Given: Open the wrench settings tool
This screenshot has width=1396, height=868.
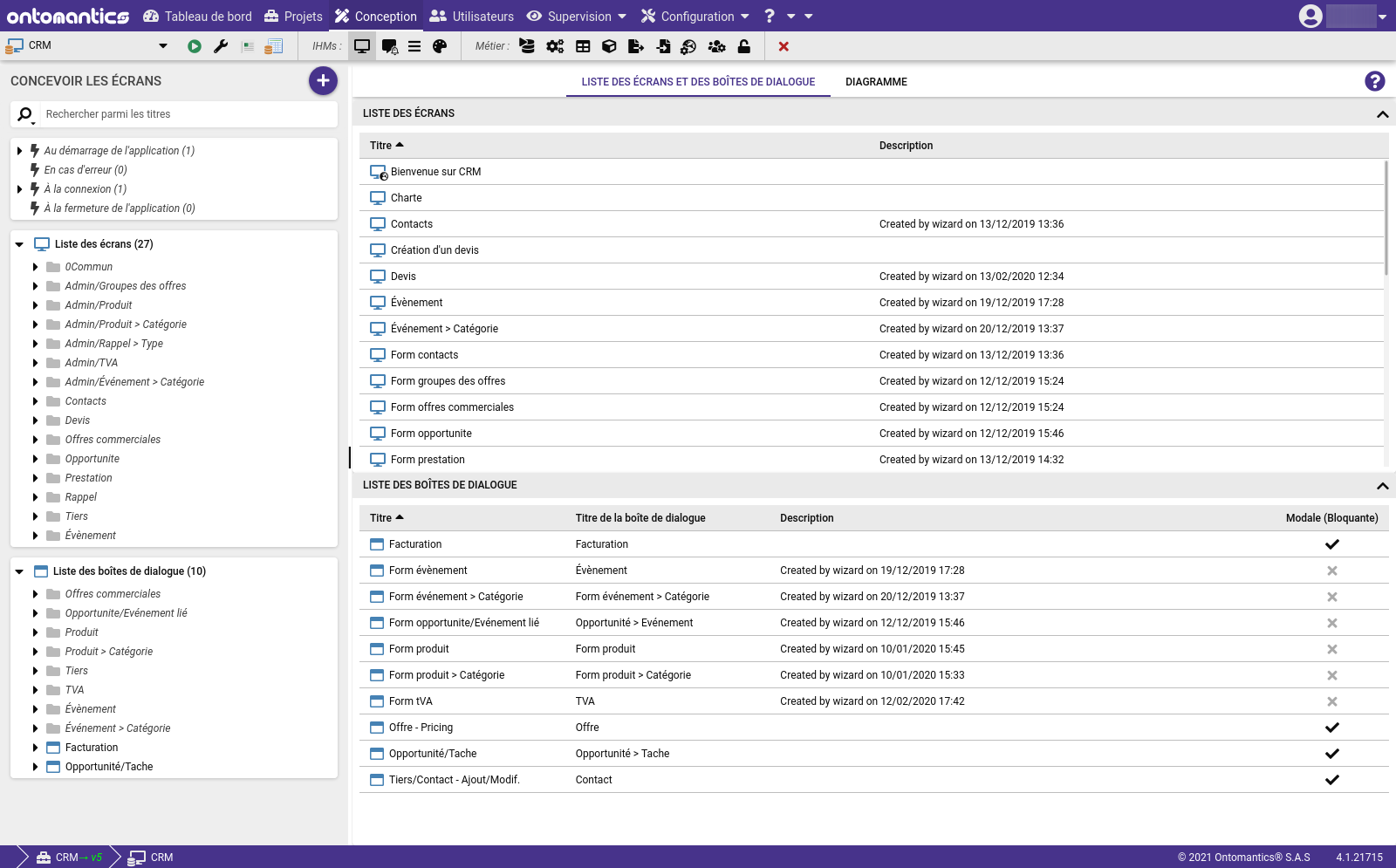Looking at the screenshot, I should 221,46.
